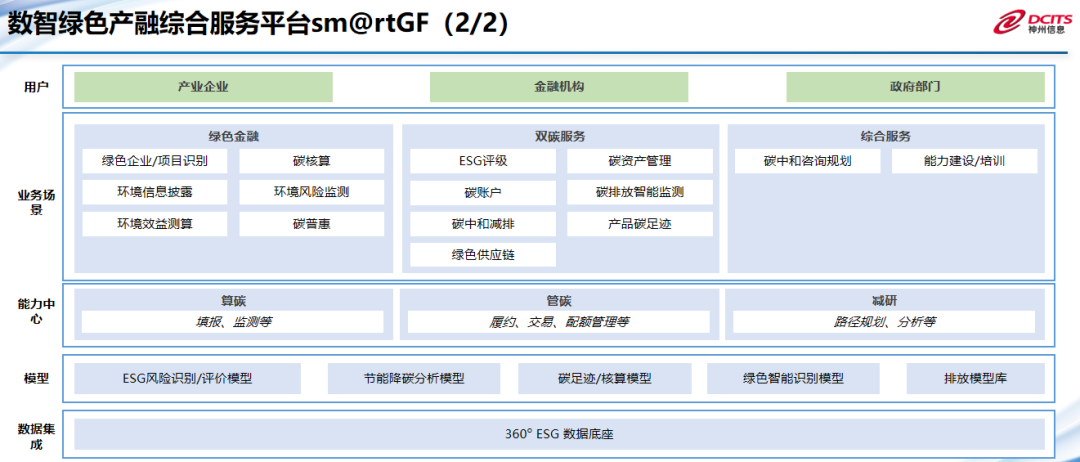Click 环境风险监测 box

pyautogui.click(x=312, y=192)
